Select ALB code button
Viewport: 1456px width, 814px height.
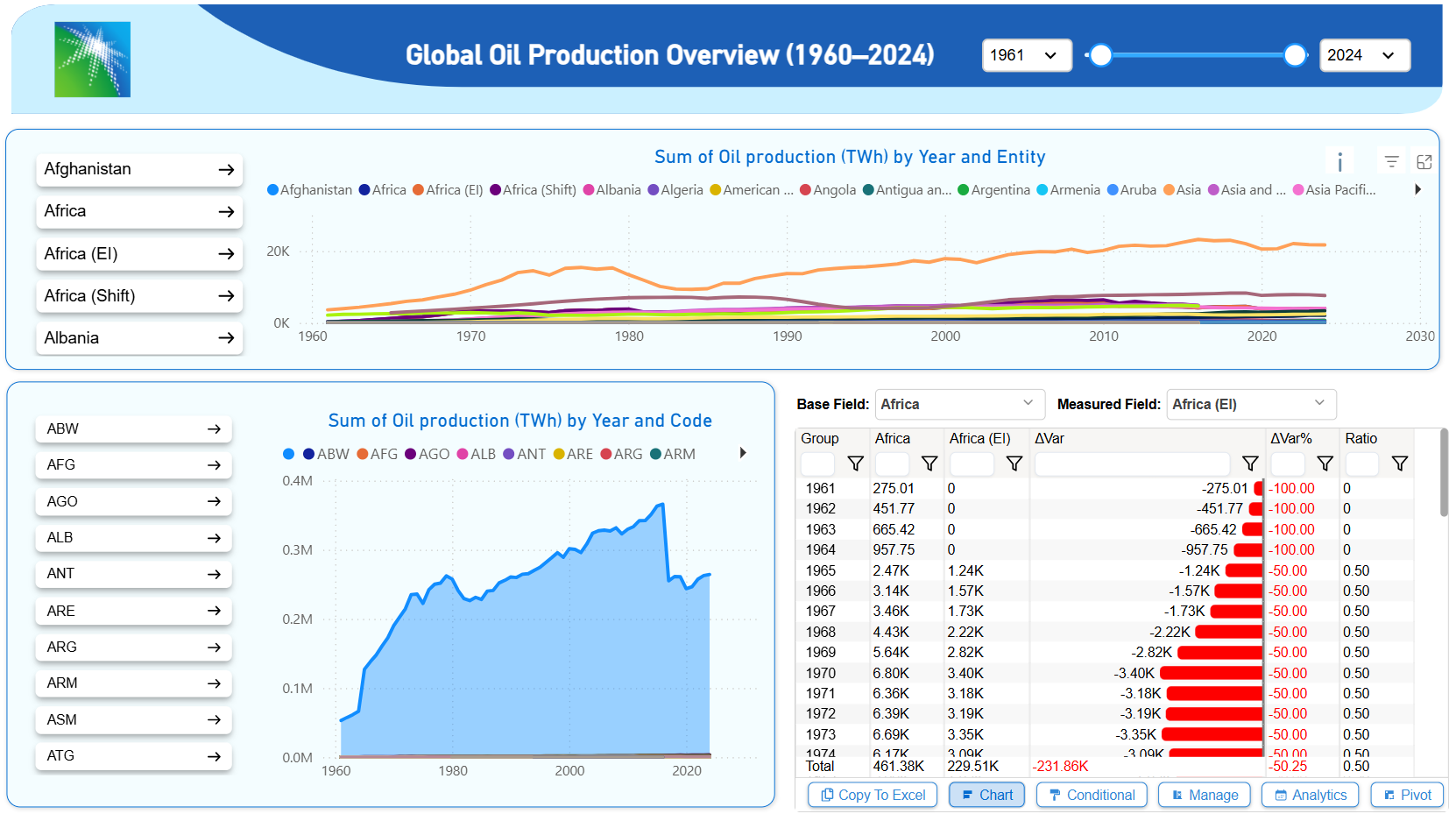pos(133,538)
